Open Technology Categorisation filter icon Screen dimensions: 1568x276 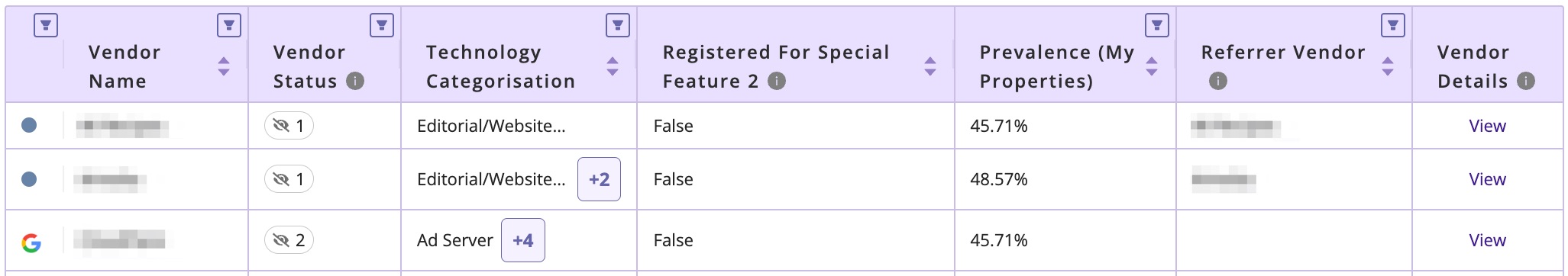[618, 25]
